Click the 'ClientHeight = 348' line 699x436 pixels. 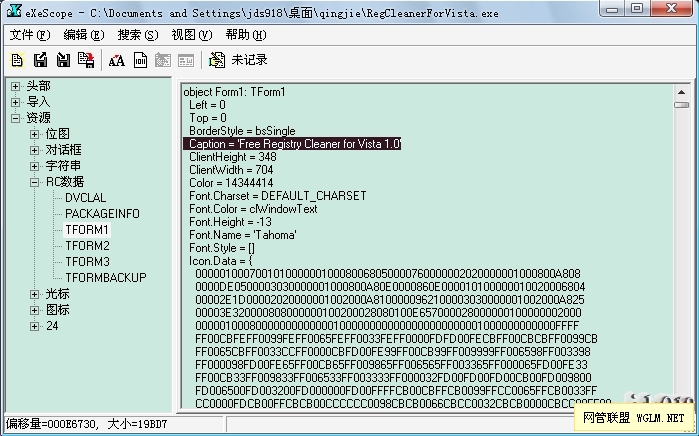pyautogui.click(x=233, y=157)
